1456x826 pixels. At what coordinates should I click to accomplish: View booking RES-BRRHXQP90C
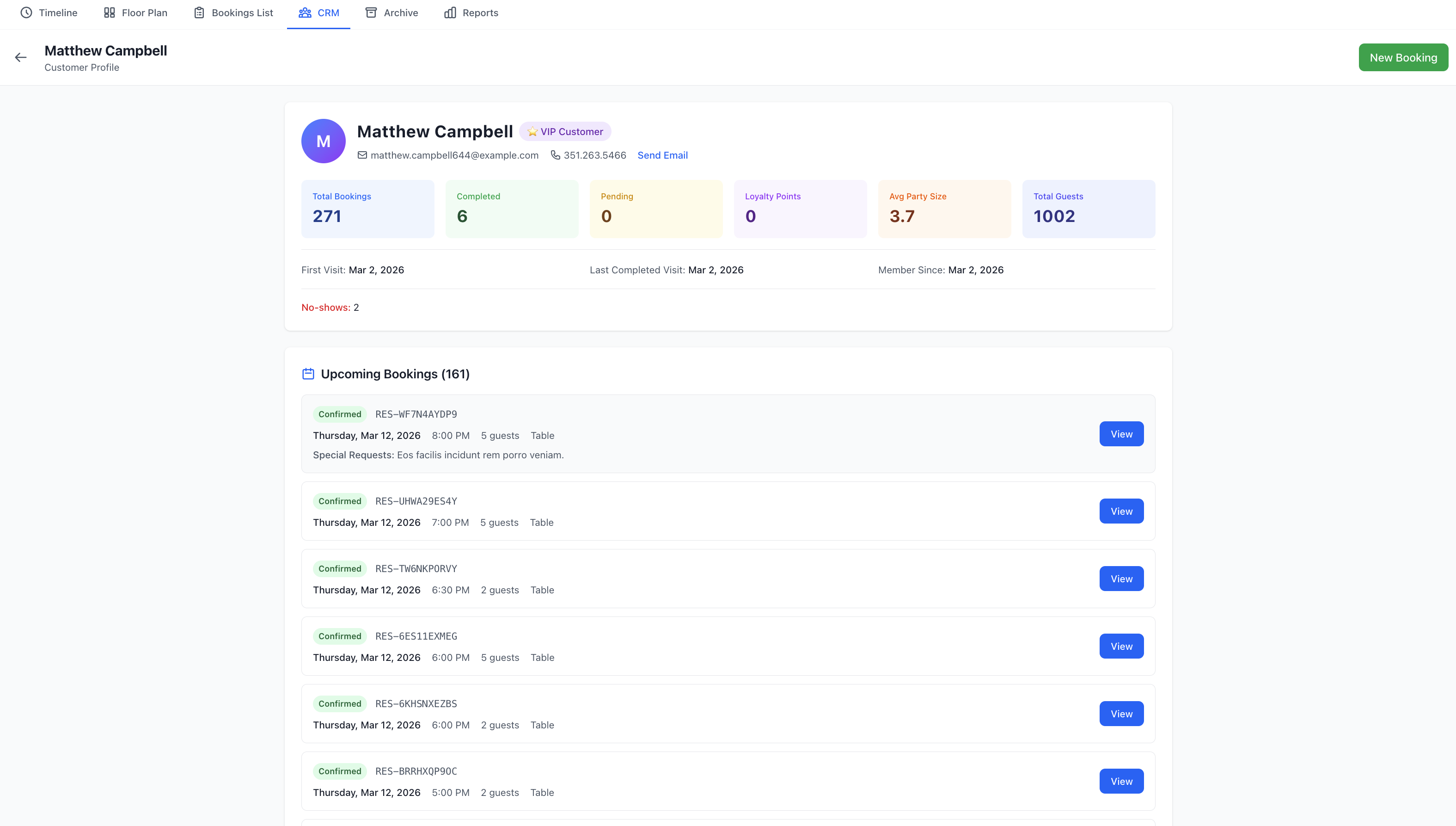pyautogui.click(x=1121, y=781)
